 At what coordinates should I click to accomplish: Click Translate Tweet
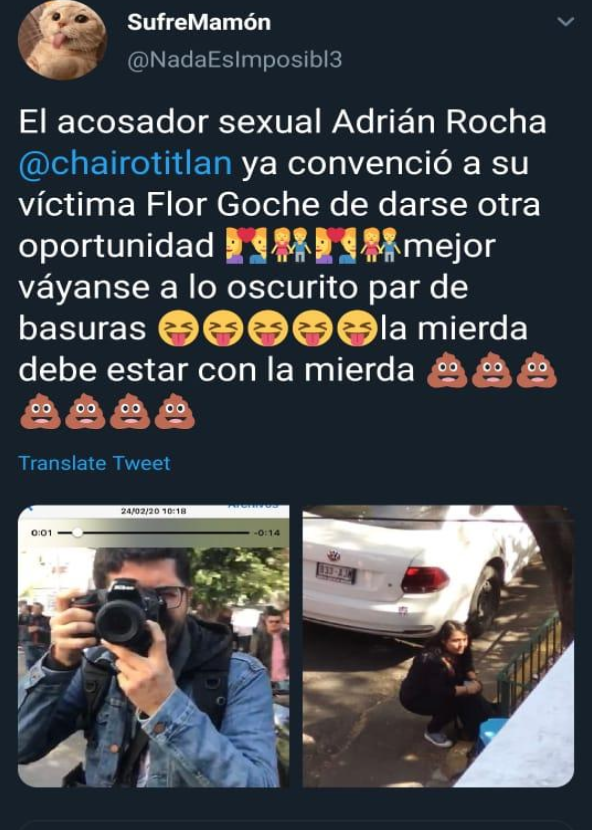click(95, 463)
